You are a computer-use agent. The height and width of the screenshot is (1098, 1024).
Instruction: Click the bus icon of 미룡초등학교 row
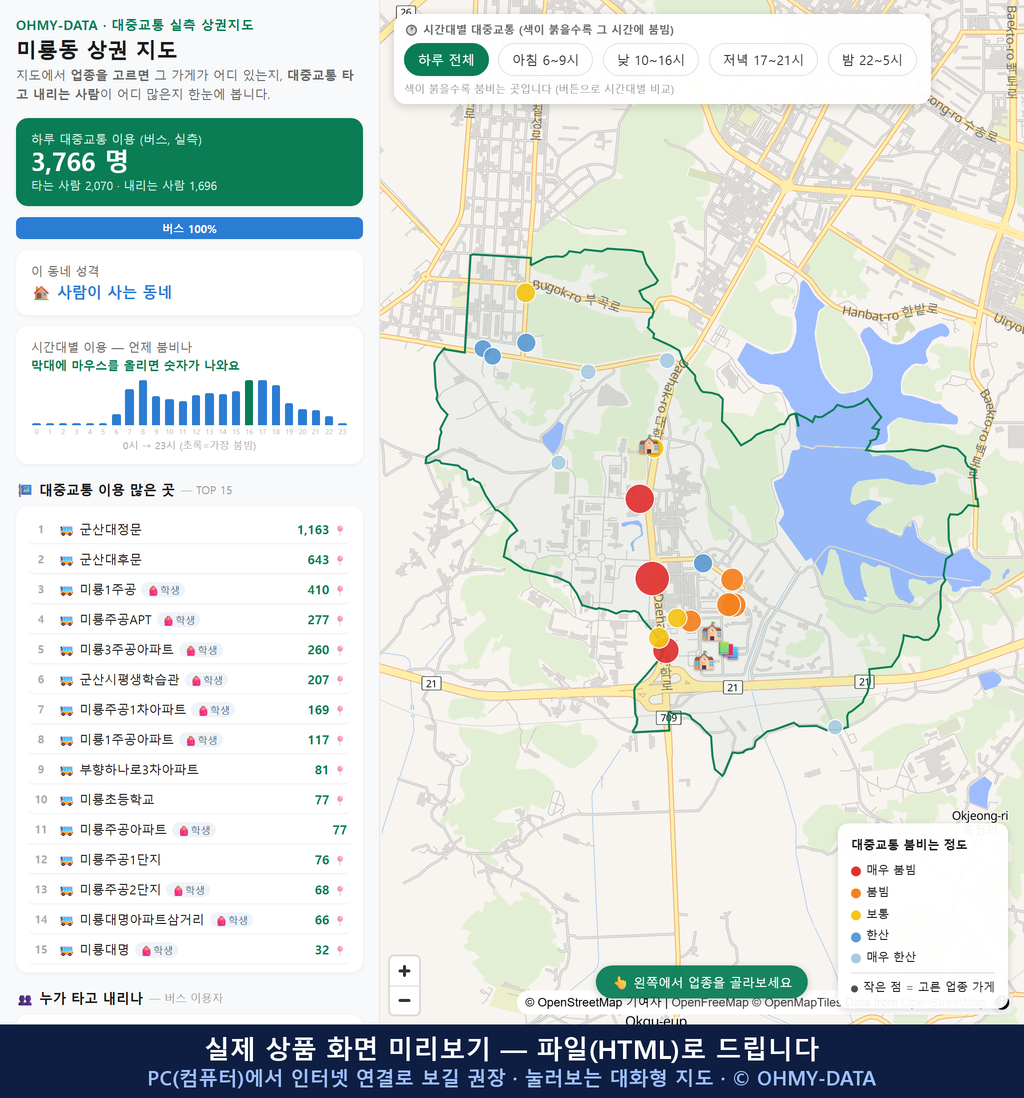(67, 800)
